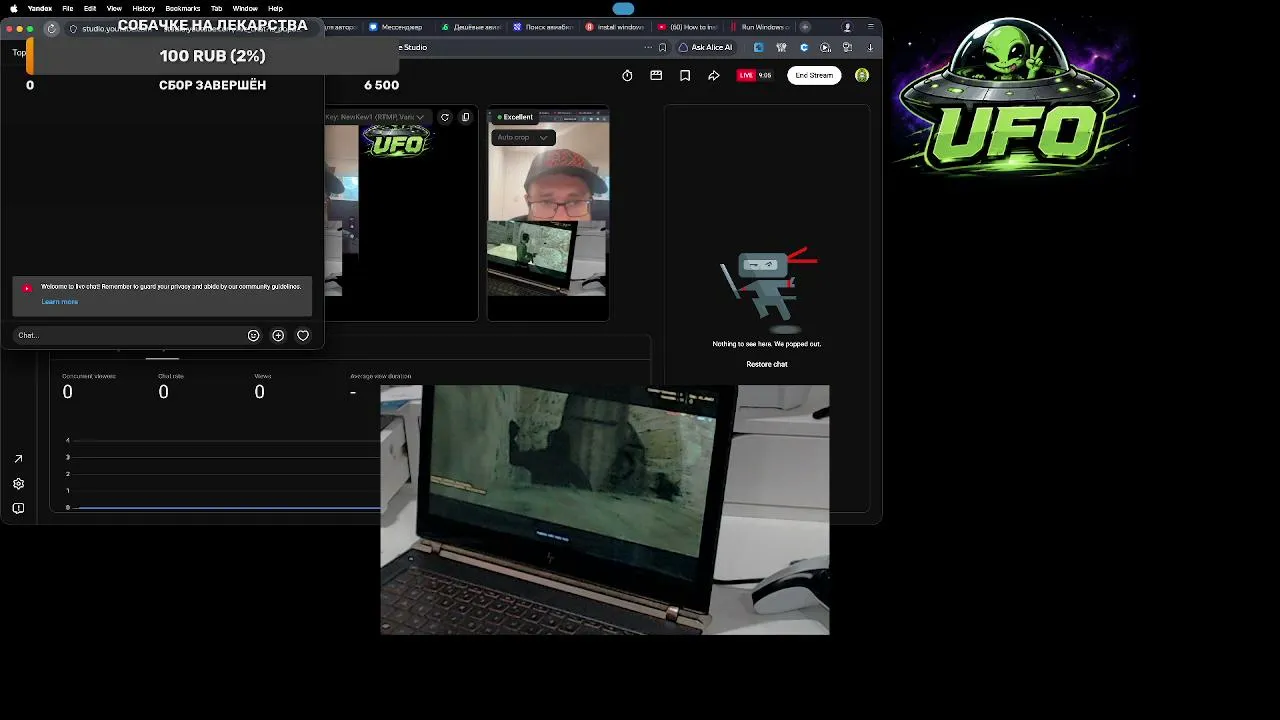Viewport: 1280px width, 720px height.
Task: Click the Chat message input field
Action: 129,335
